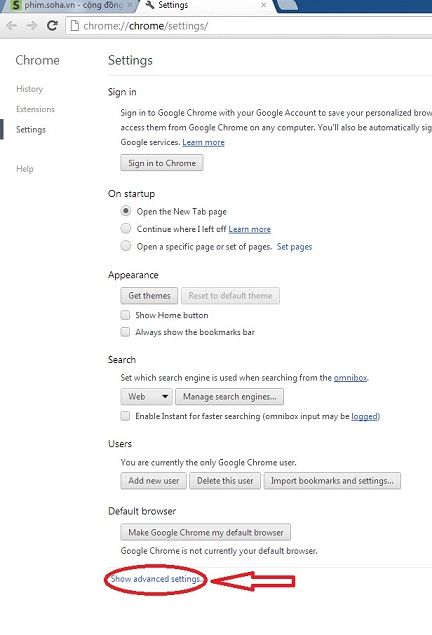Switch to the phim.soha.vn tab
Image resolution: width=432 pixels, height=635 pixels.
click(x=71, y=6)
